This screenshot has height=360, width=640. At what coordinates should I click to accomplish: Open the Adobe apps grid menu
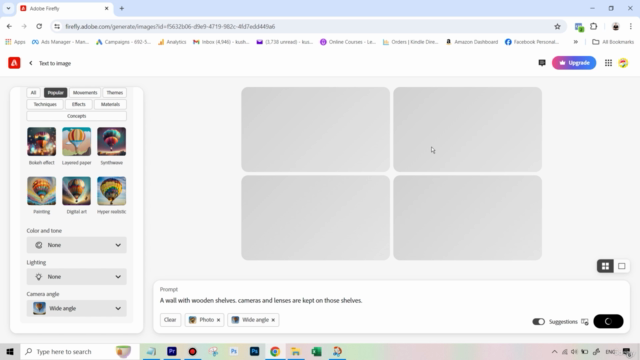(608, 63)
